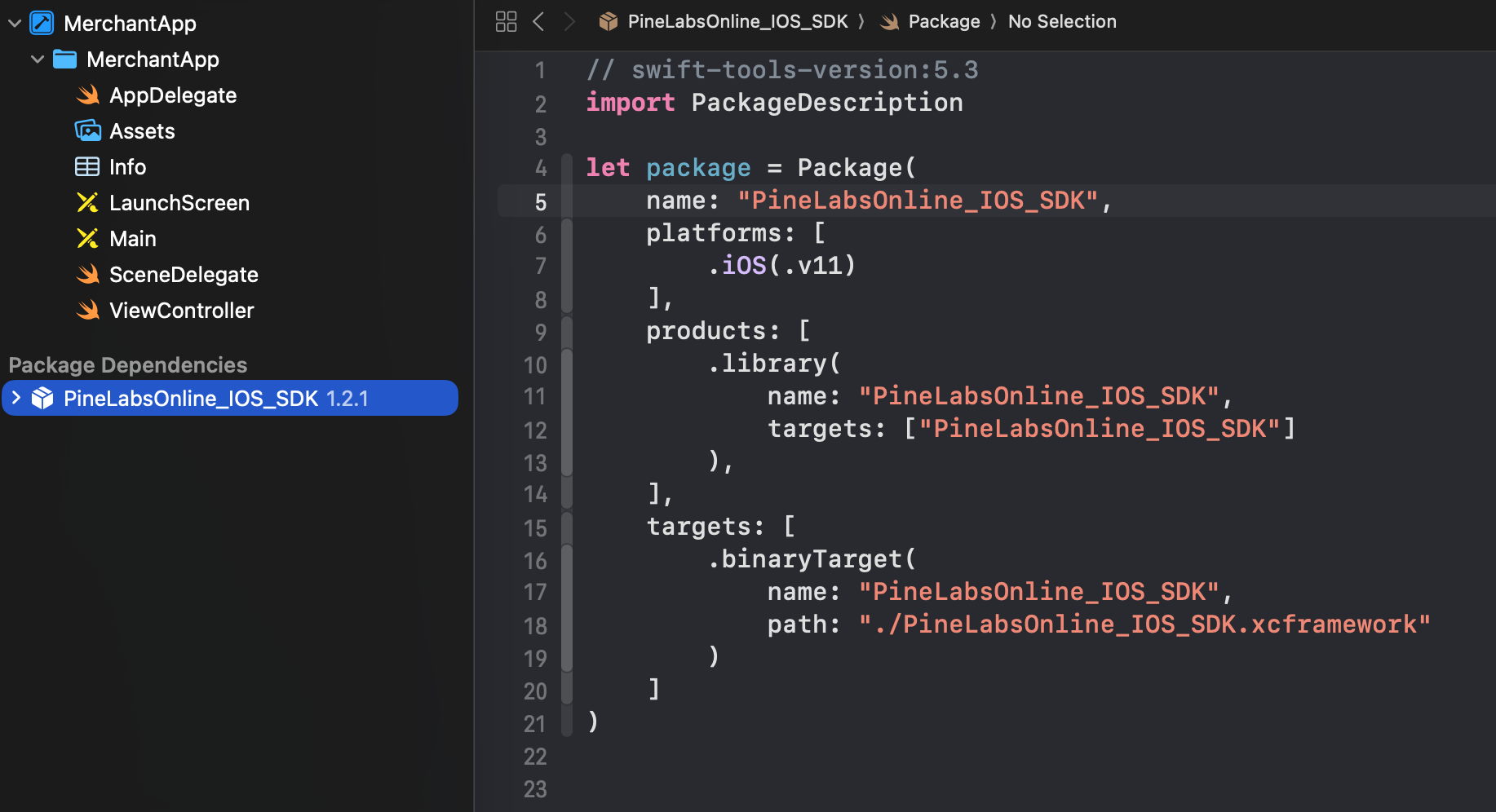Collapse the MerchantApp folder group chevron
Image resolution: width=1496 pixels, height=812 pixels.
coord(38,60)
